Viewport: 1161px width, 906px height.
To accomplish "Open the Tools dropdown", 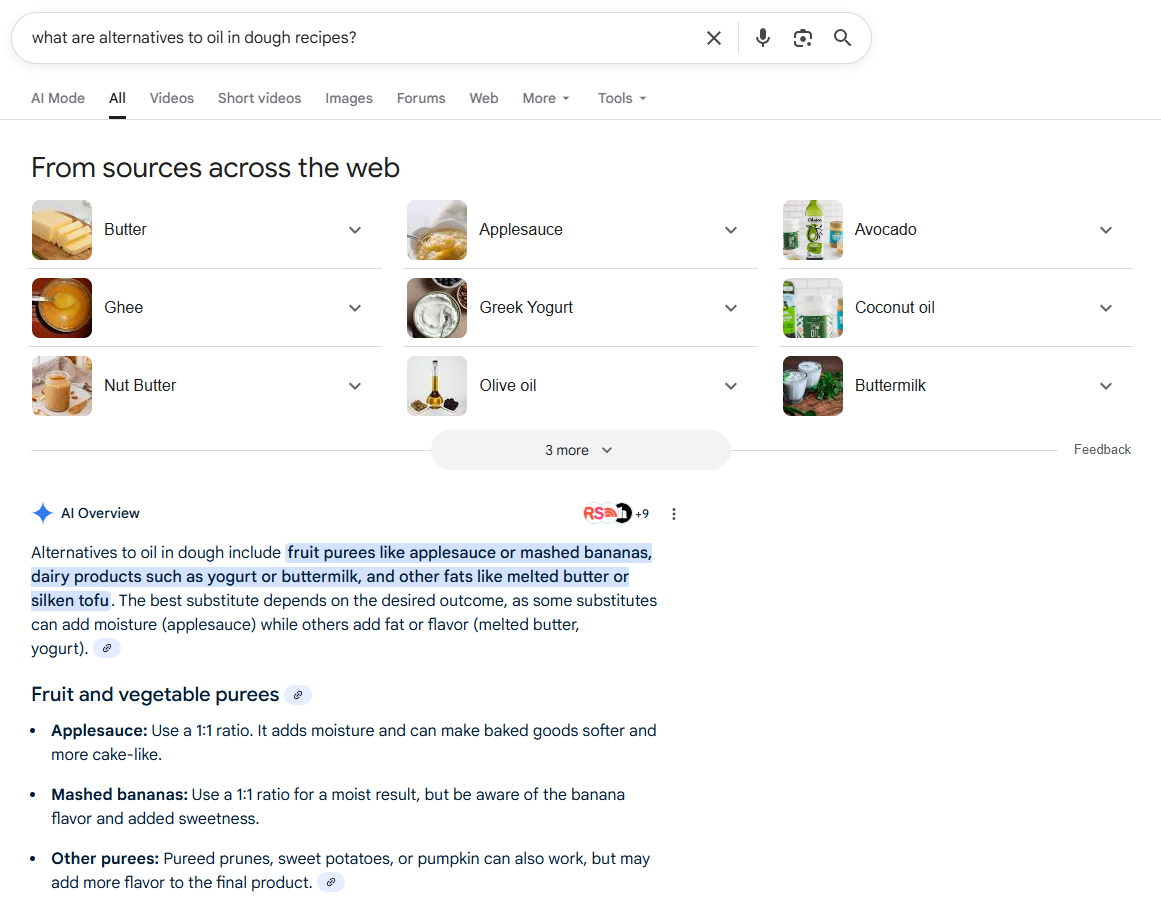I will pyautogui.click(x=622, y=98).
